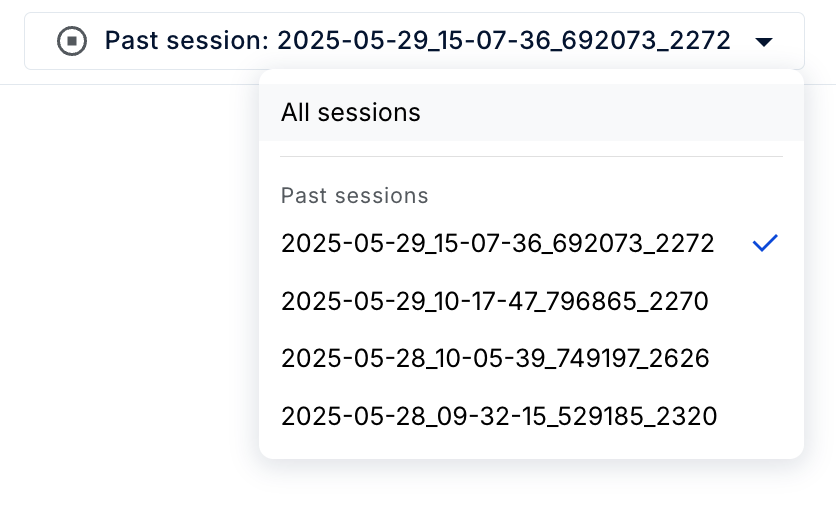The image size is (836, 512).
Task: Collapse the session dropdown using the caret arrow
Action: tap(764, 42)
